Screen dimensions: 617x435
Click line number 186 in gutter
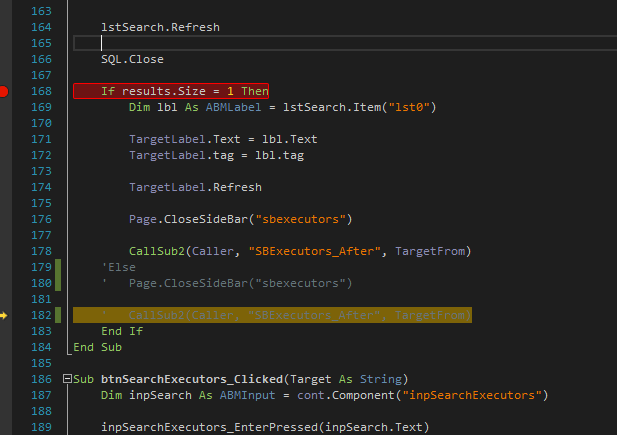pos(41,379)
